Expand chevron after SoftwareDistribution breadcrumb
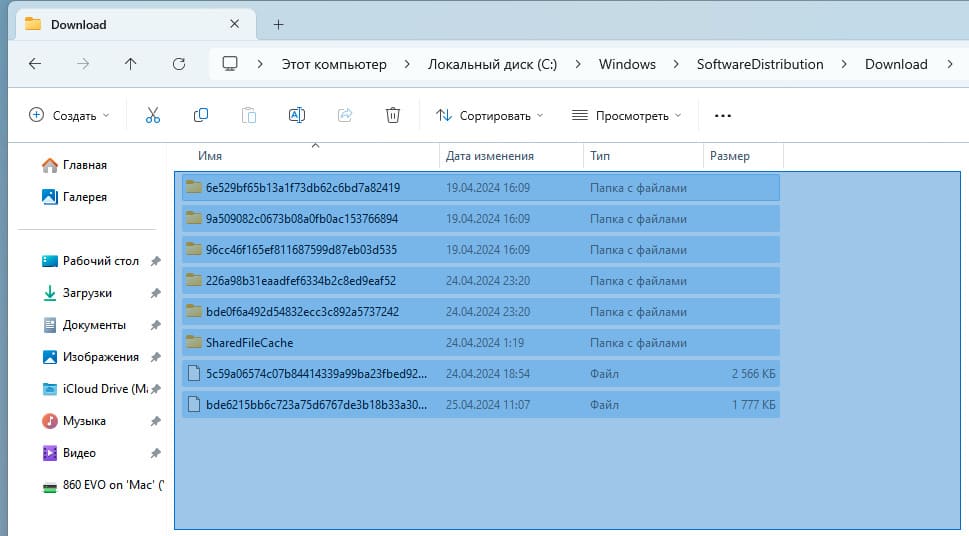The height and width of the screenshot is (536, 969). click(844, 64)
